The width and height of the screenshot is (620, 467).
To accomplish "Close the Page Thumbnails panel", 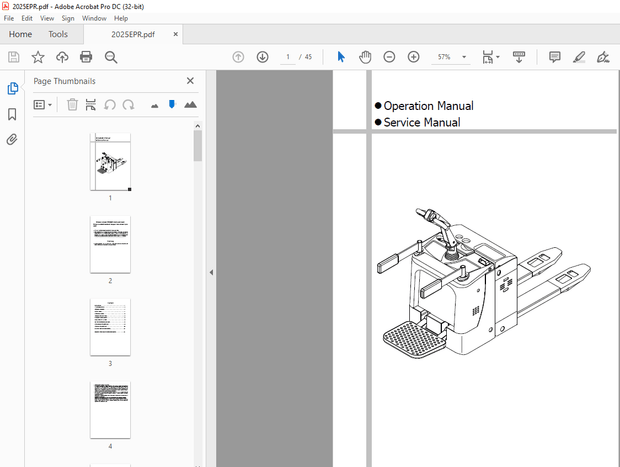I will point(190,81).
